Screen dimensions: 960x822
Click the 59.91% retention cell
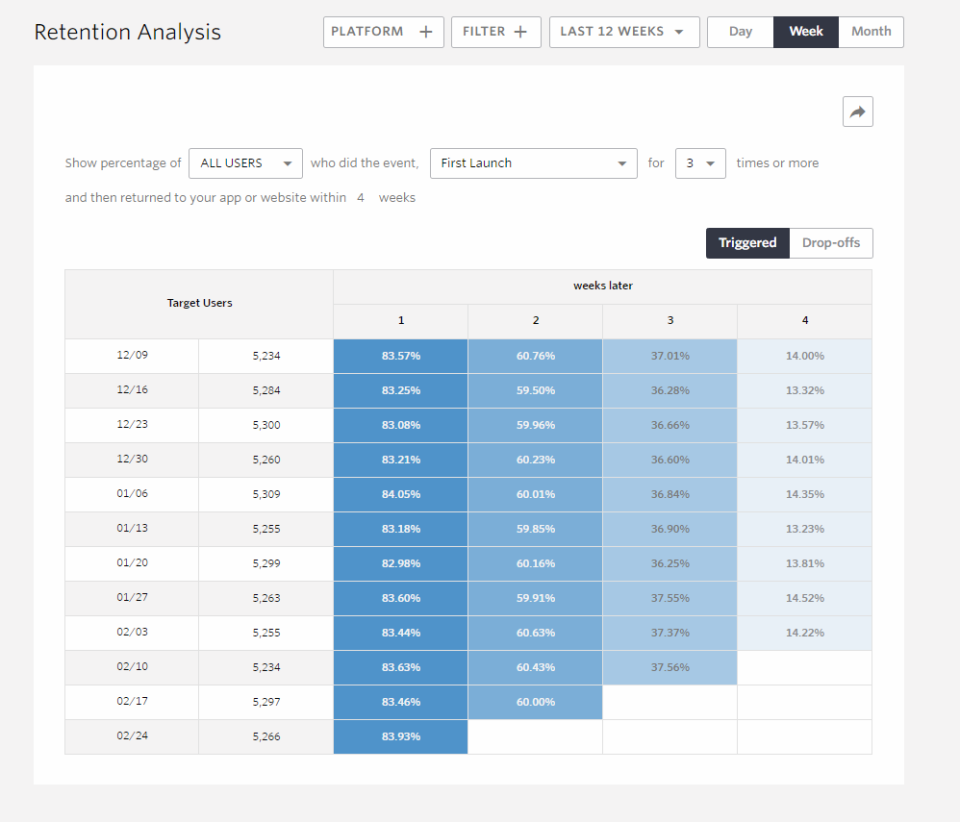point(535,598)
